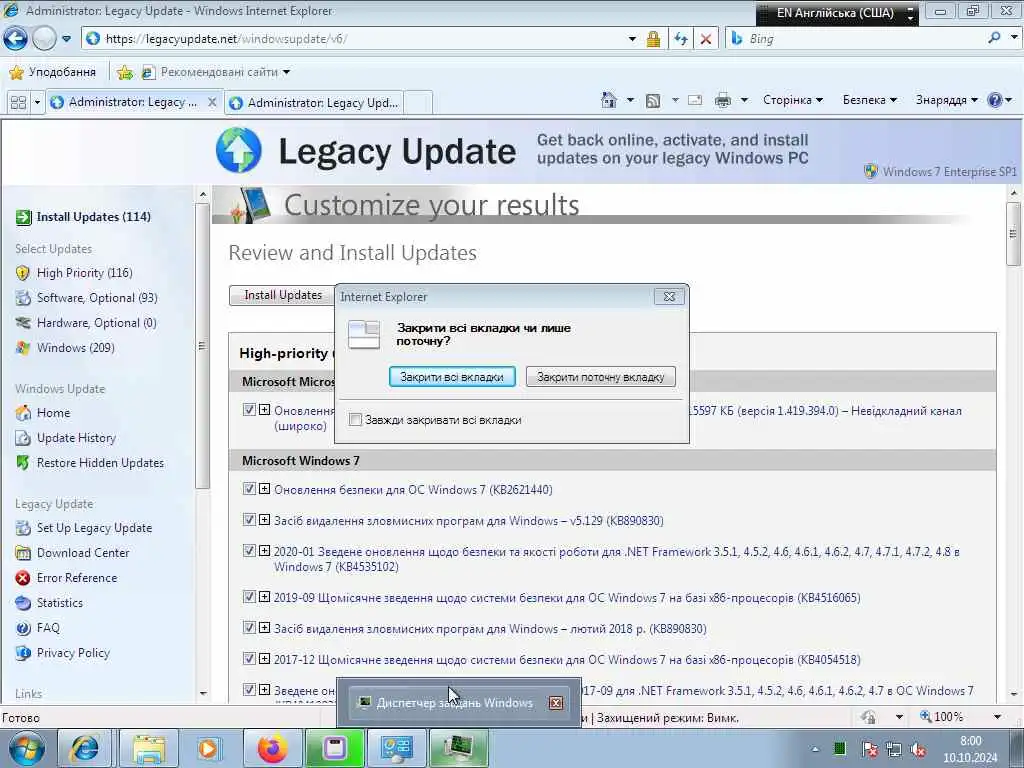Uncheck the KB2621440 update checkbox

(249, 488)
